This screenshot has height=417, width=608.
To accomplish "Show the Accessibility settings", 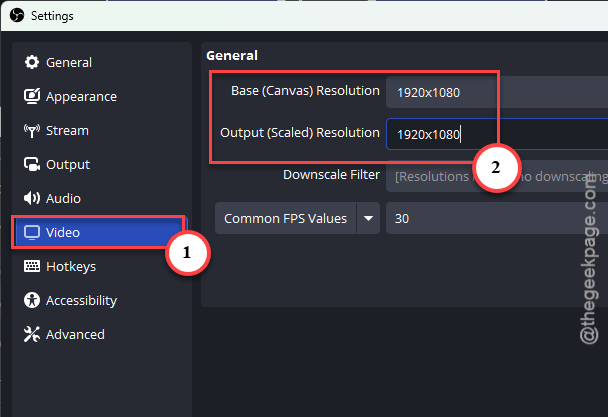I will tap(102, 300).
